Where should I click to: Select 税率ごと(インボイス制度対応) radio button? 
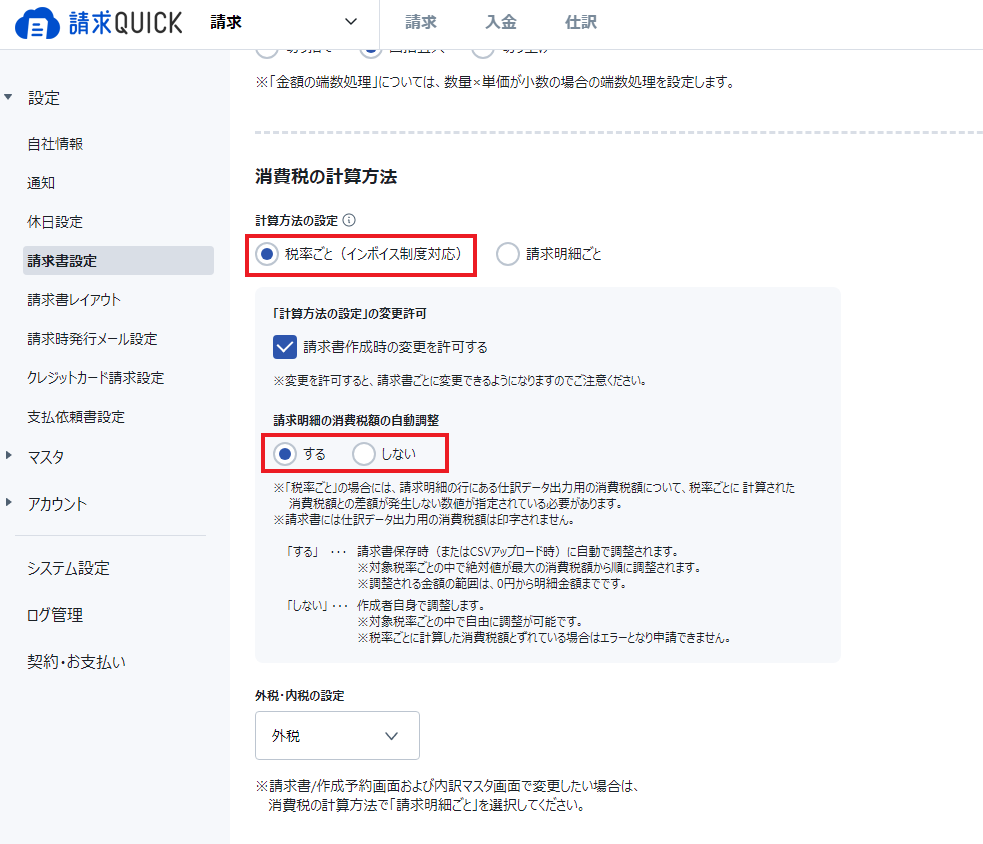[267, 254]
